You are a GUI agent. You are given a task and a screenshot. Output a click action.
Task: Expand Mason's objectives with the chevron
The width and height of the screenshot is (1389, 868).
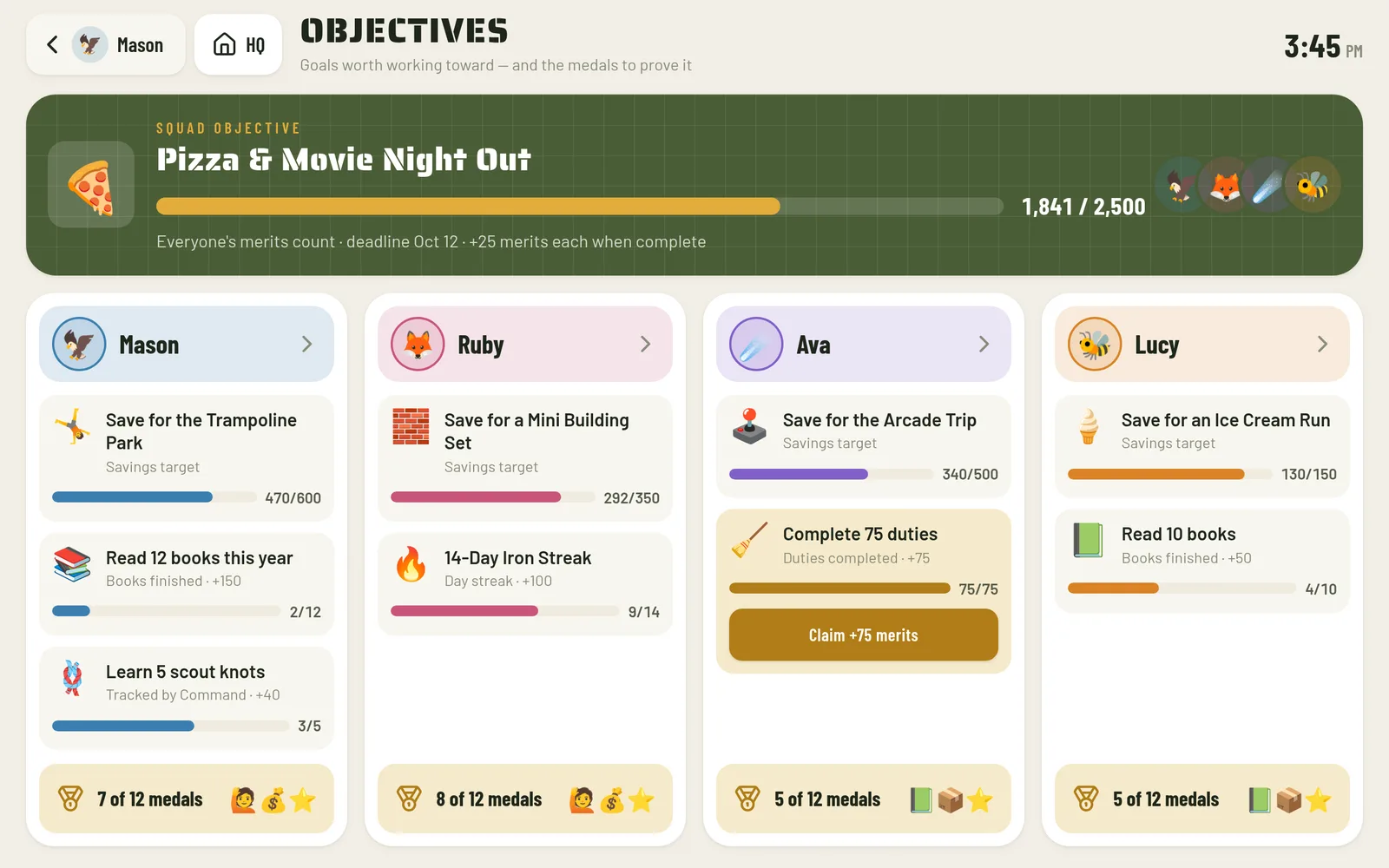click(306, 345)
